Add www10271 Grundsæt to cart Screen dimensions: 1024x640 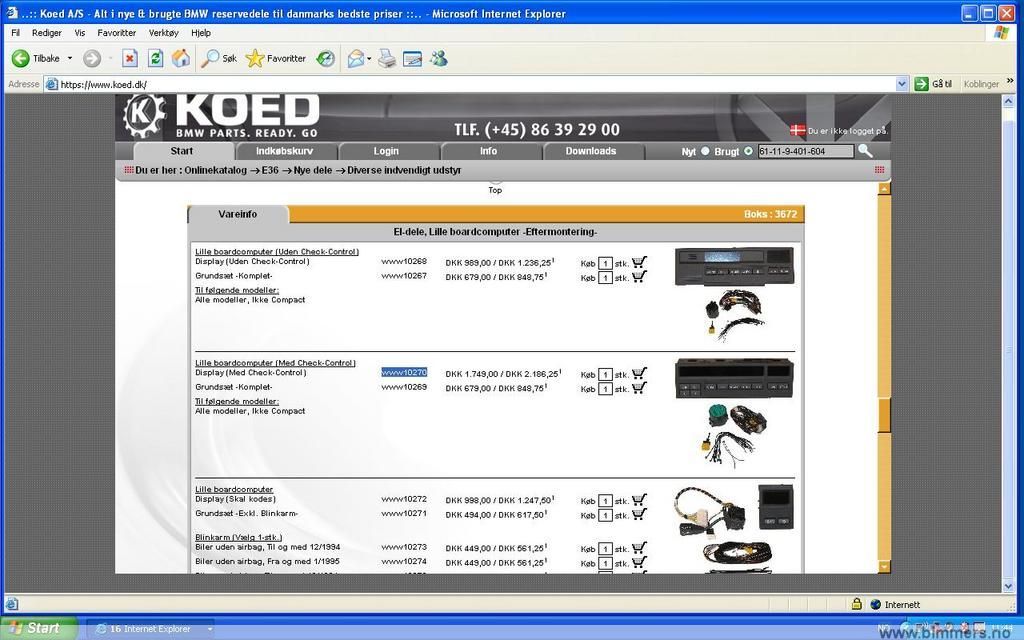coord(639,514)
